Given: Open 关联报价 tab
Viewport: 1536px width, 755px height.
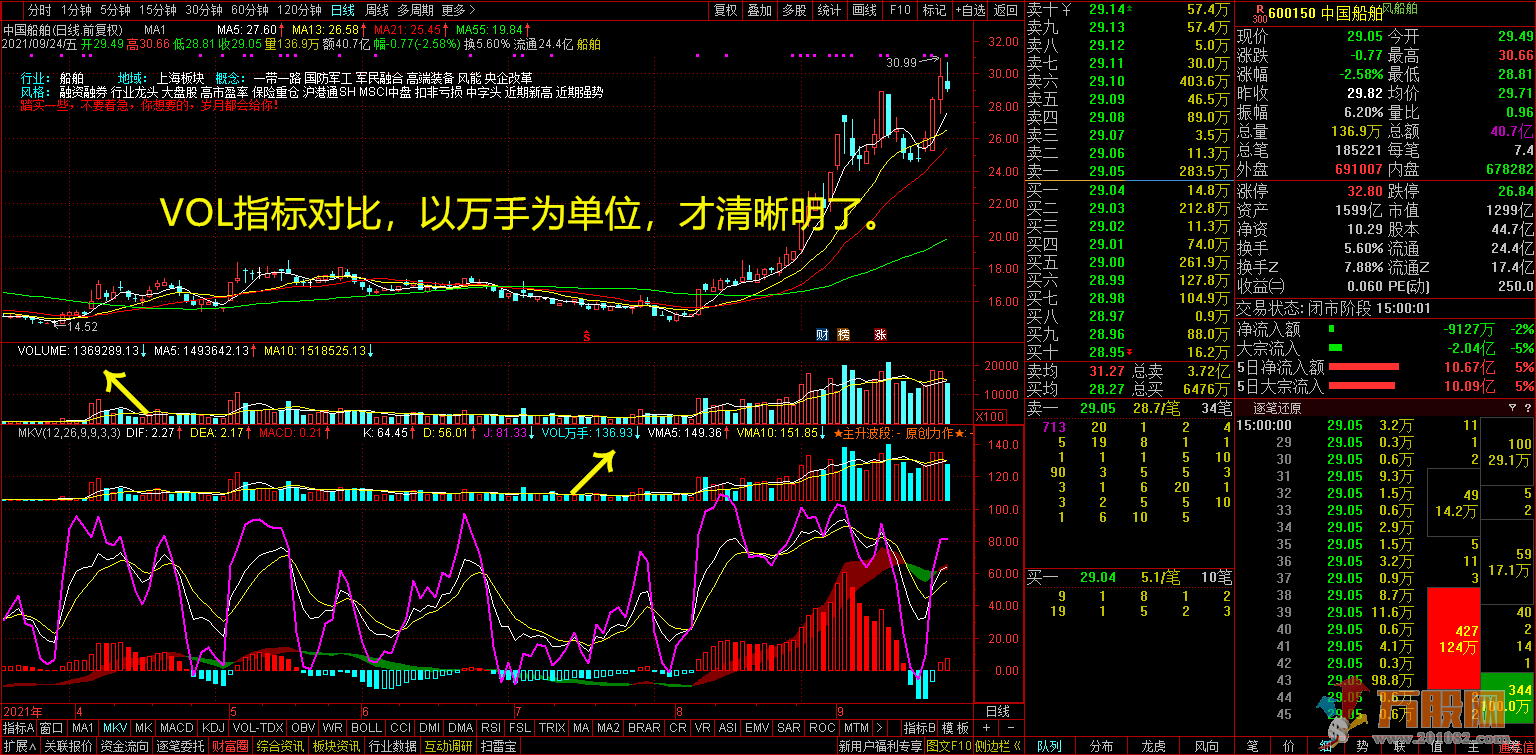Looking at the screenshot, I should point(67,746).
